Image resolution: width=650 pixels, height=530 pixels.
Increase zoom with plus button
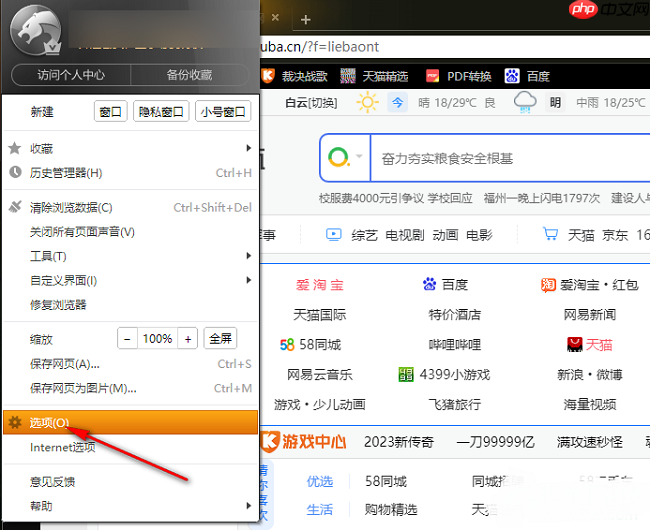click(188, 339)
